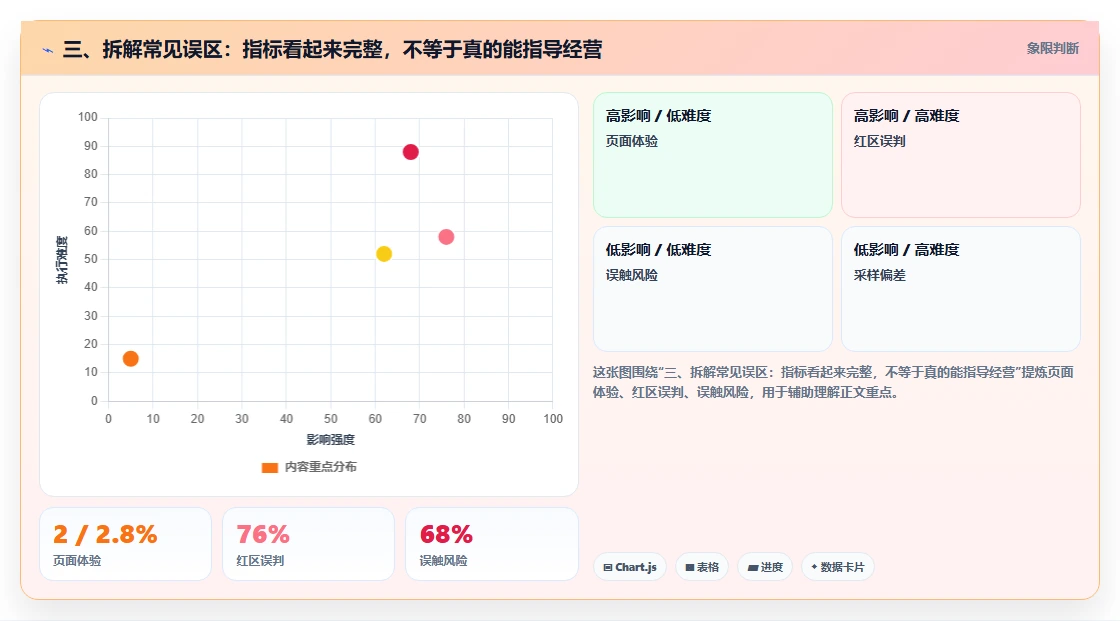Click the 进度 tag chip
Viewport: 1120px width, 621px height.
[x=765, y=567]
